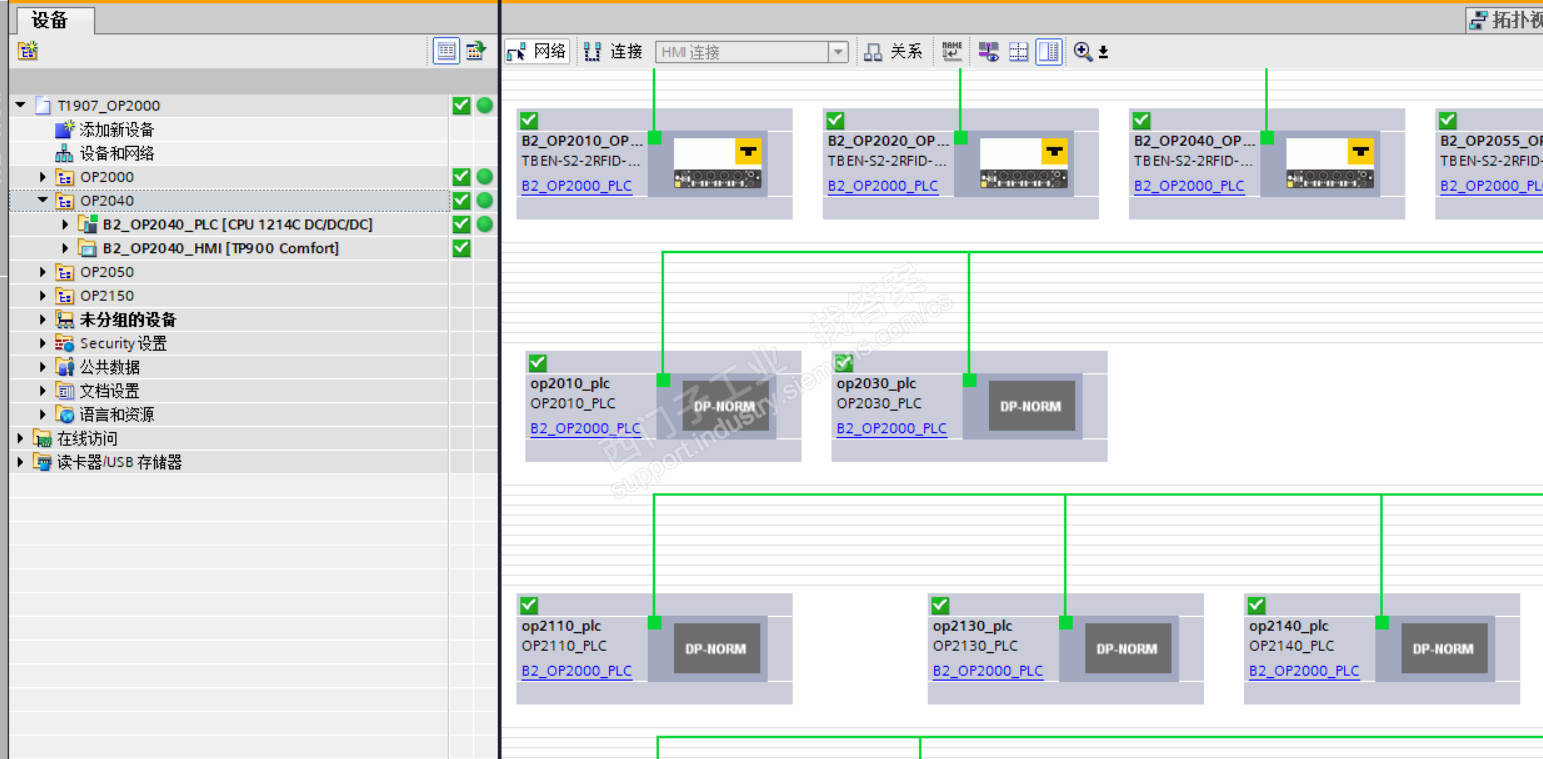
Task: Toggle the remember layout panel icon in toolbar
Action: click(x=1048, y=52)
